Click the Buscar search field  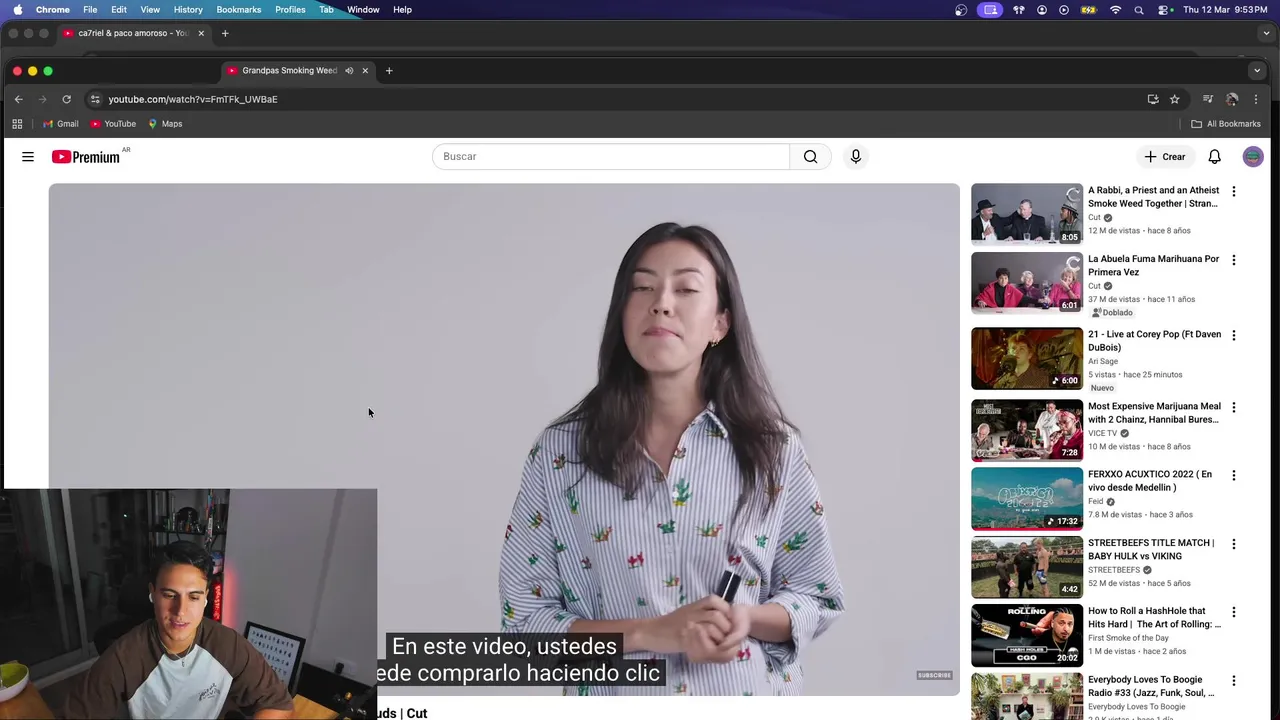pyautogui.click(x=611, y=157)
